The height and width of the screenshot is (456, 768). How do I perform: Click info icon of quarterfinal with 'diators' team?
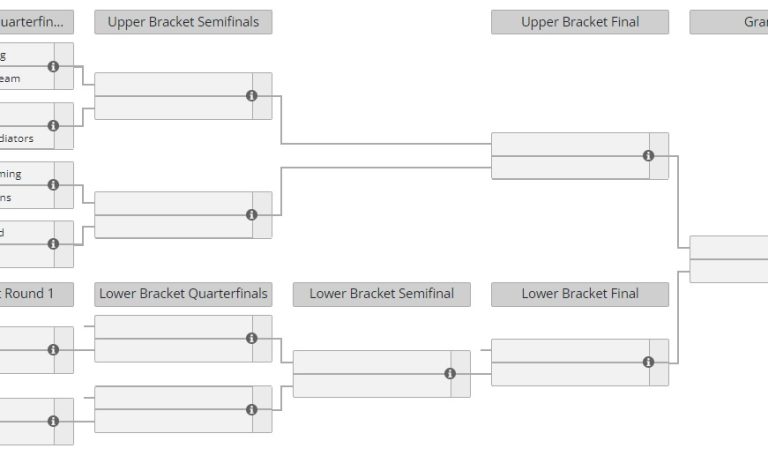[53, 126]
